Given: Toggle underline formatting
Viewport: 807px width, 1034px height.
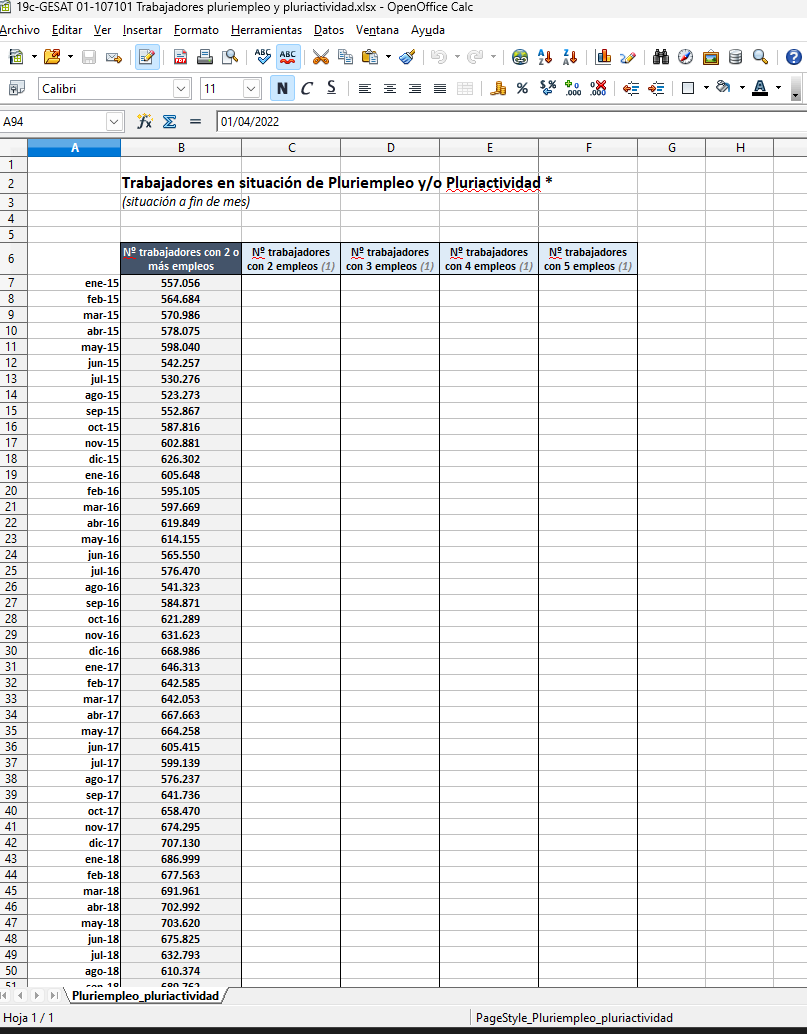Looking at the screenshot, I should [330, 89].
